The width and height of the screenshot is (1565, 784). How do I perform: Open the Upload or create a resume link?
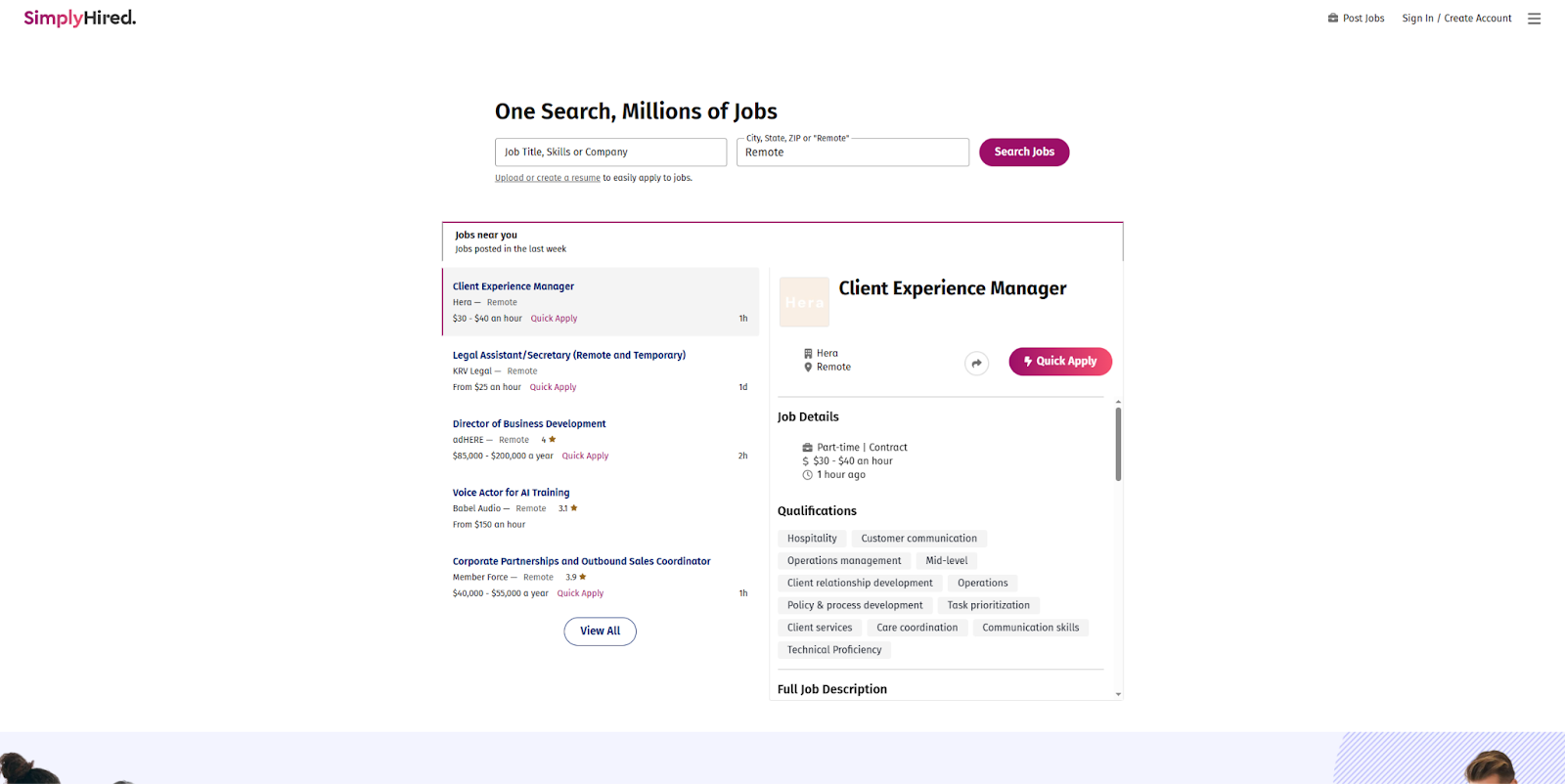tap(548, 178)
